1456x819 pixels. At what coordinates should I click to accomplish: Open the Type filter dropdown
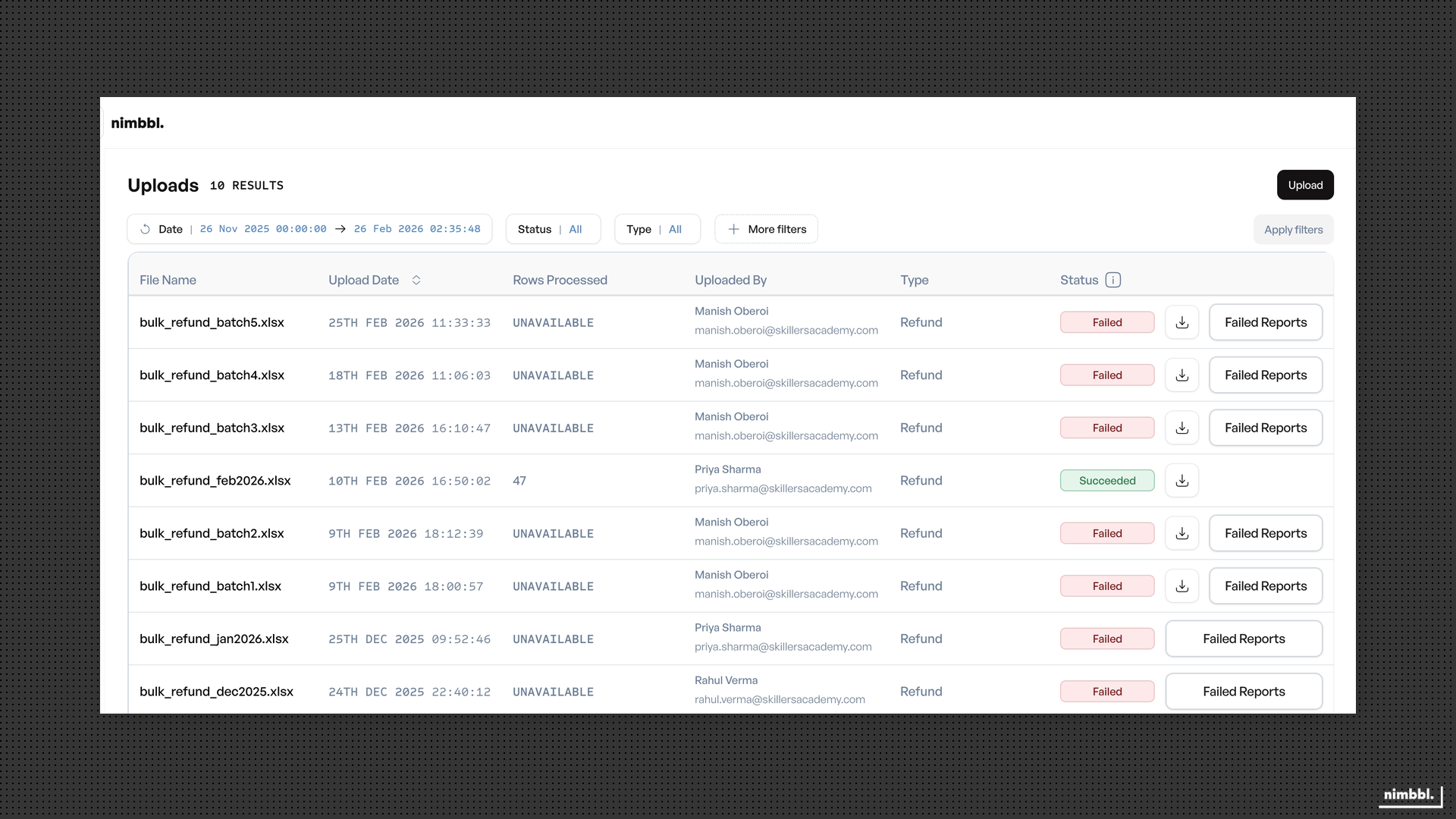coord(657,229)
